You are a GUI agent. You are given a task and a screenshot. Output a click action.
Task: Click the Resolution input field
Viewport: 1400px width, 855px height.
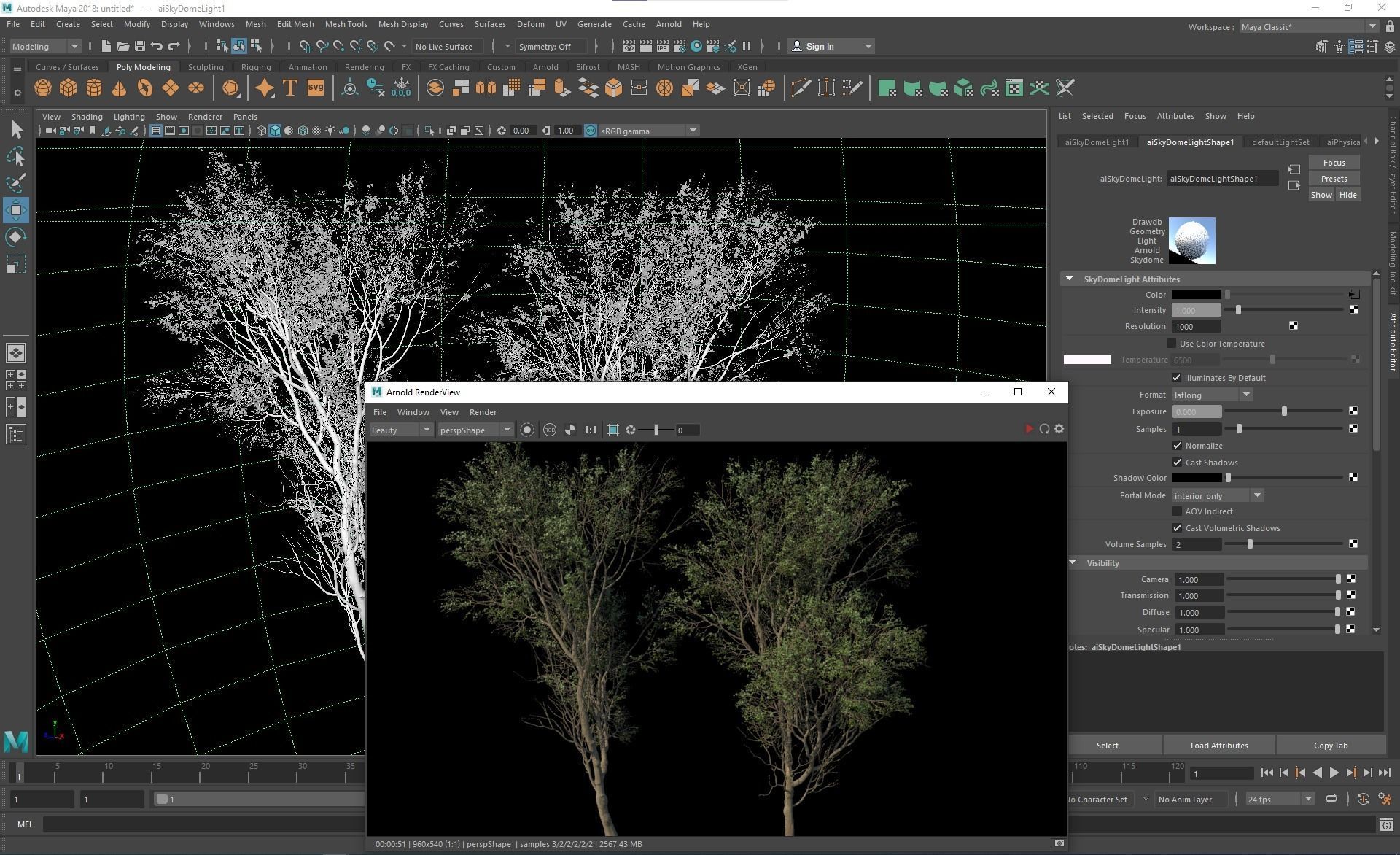[1196, 326]
